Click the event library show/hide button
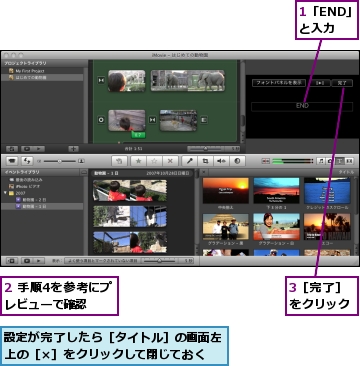 click(12, 261)
